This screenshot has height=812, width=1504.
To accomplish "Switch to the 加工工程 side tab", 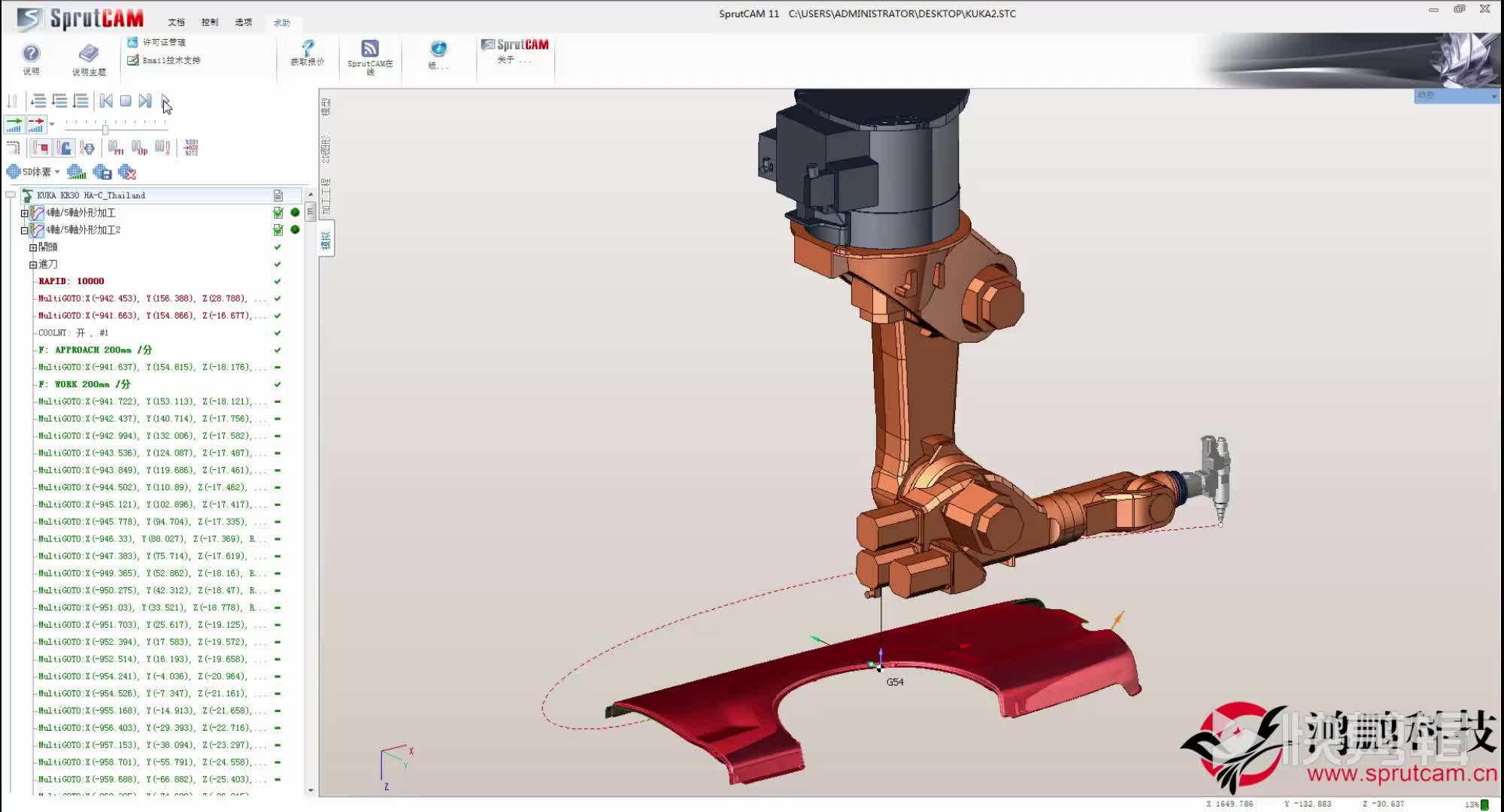I will (326, 197).
